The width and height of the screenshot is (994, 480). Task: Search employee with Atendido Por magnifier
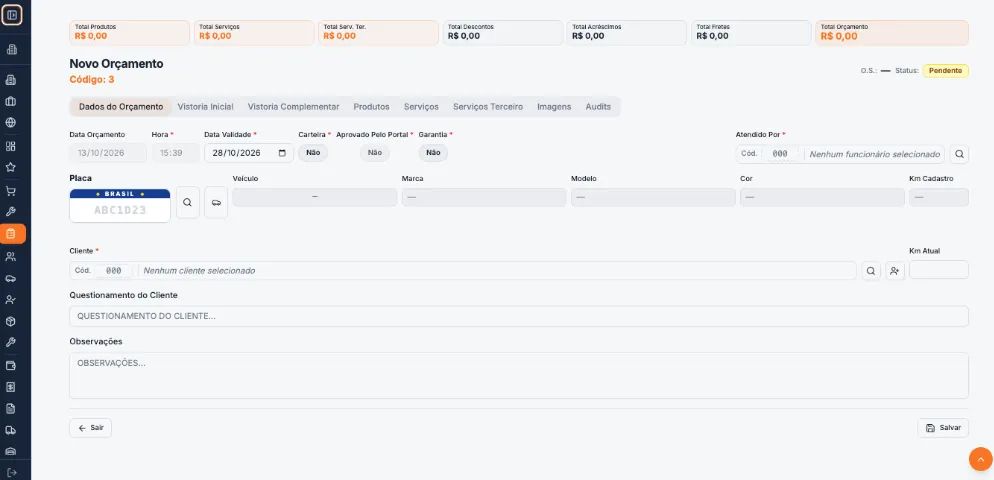click(x=959, y=154)
